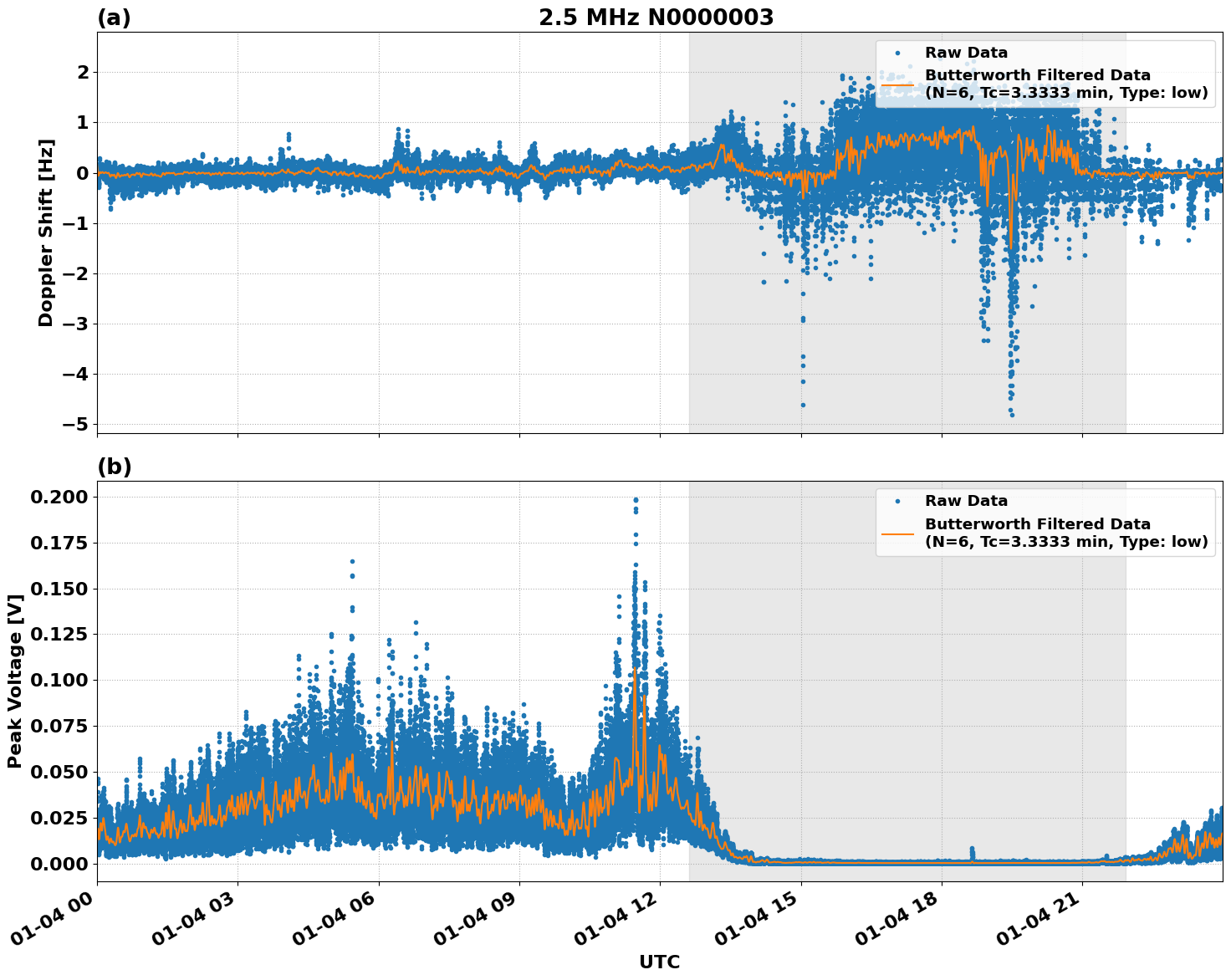1231x980 pixels.
Task: Select the title 2.5 MHz N0000003
Action: pyautogui.click(x=657, y=15)
